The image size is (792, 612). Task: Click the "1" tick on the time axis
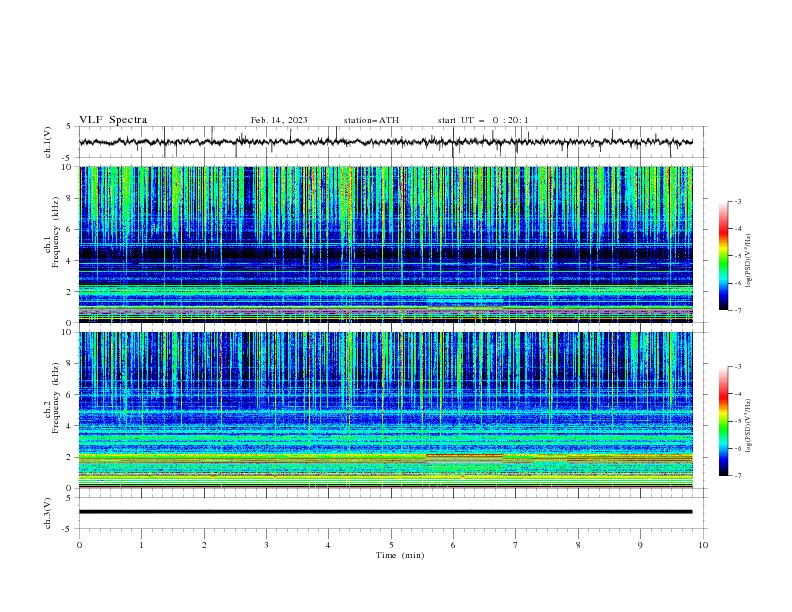click(x=141, y=545)
